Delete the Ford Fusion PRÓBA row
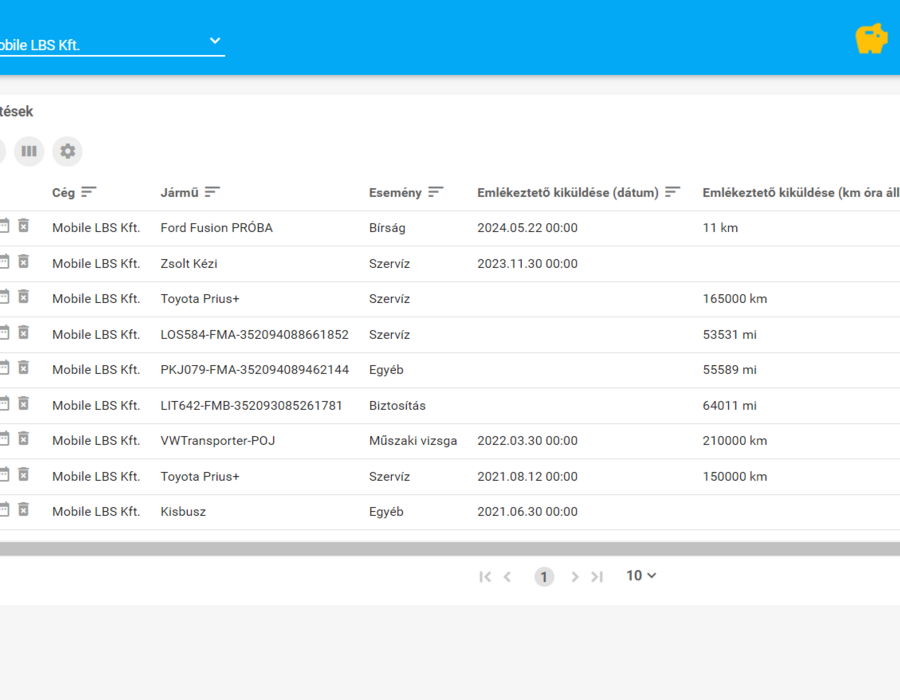Viewport: 900px width, 700px height. click(x=24, y=226)
